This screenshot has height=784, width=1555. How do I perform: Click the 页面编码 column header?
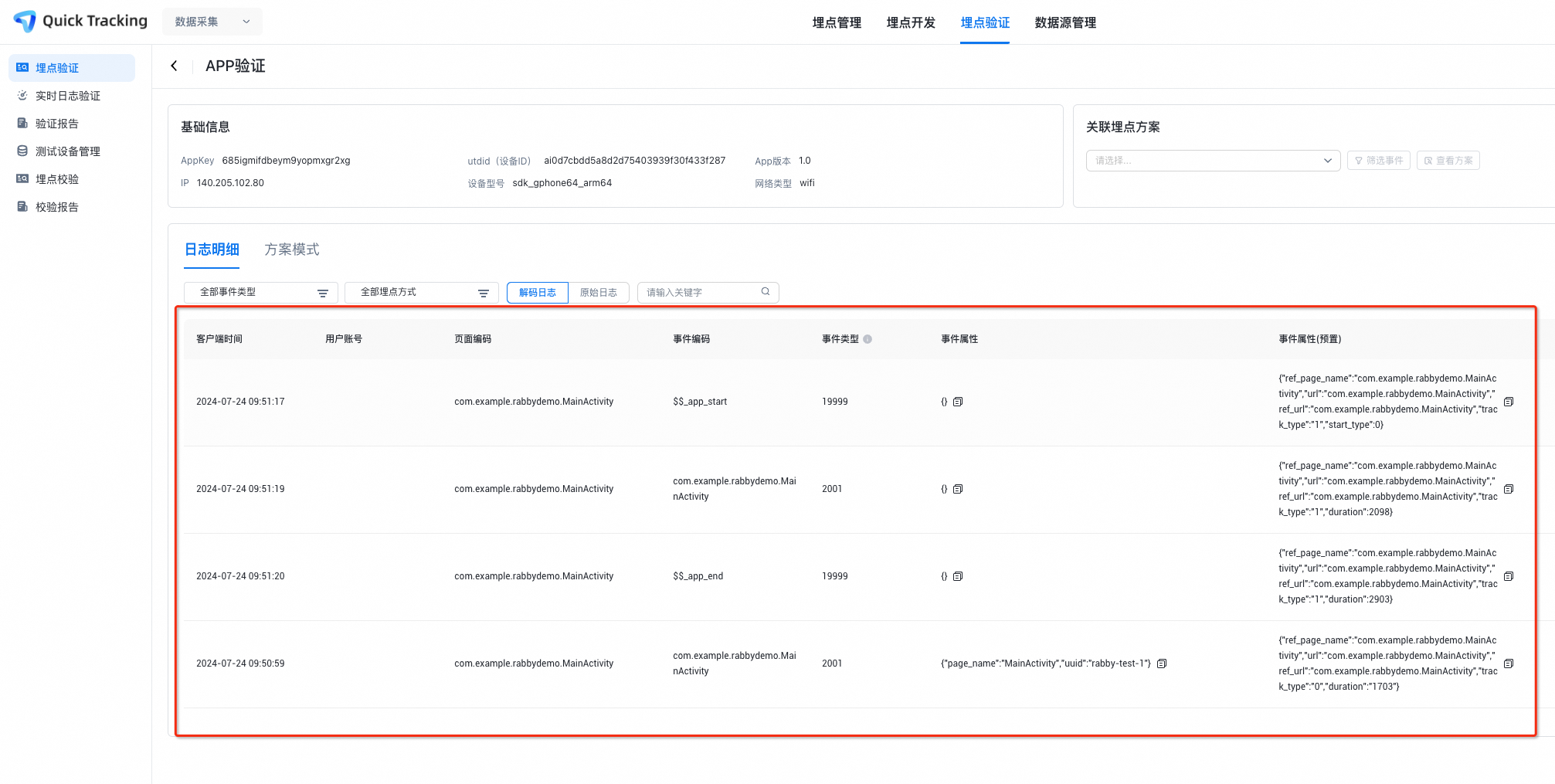[473, 339]
